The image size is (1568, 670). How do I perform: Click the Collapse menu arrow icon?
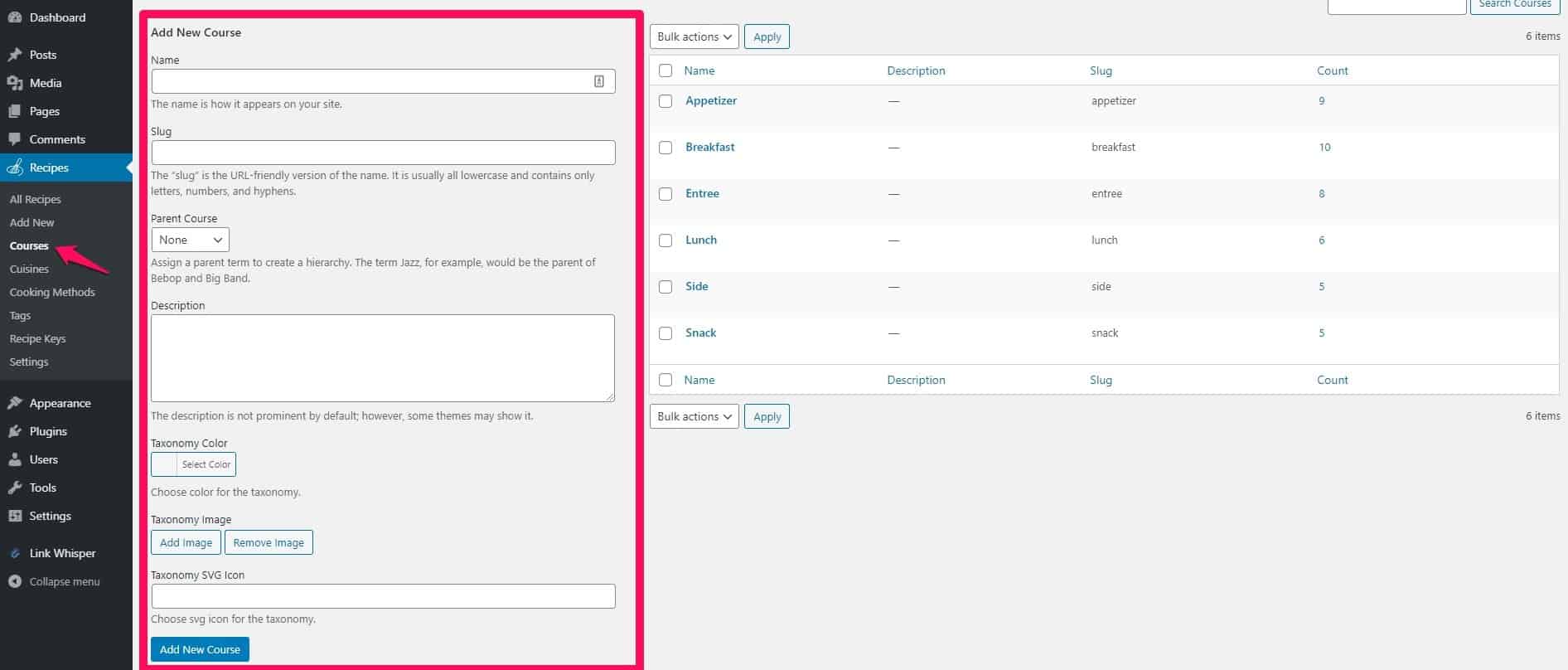[x=15, y=581]
